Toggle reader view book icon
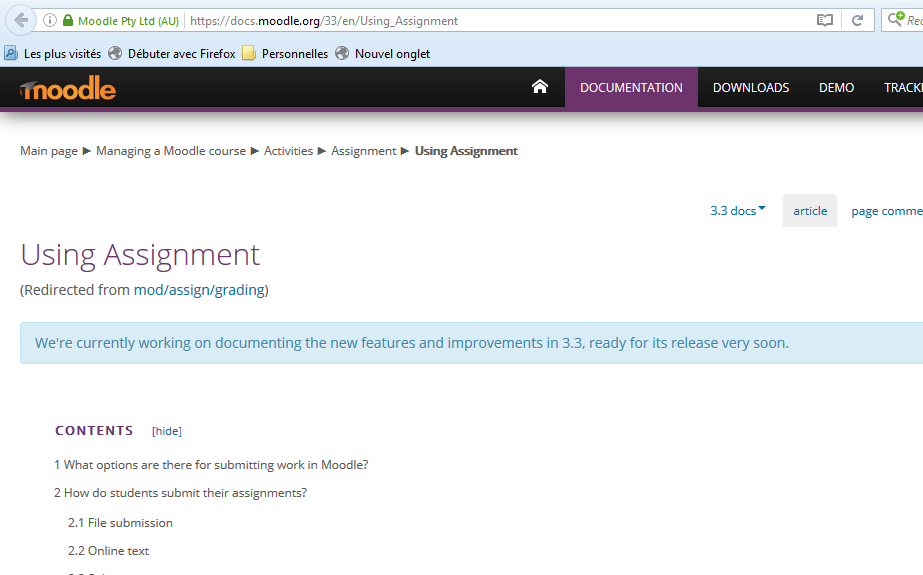This screenshot has height=575, width=923. pos(825,21)
